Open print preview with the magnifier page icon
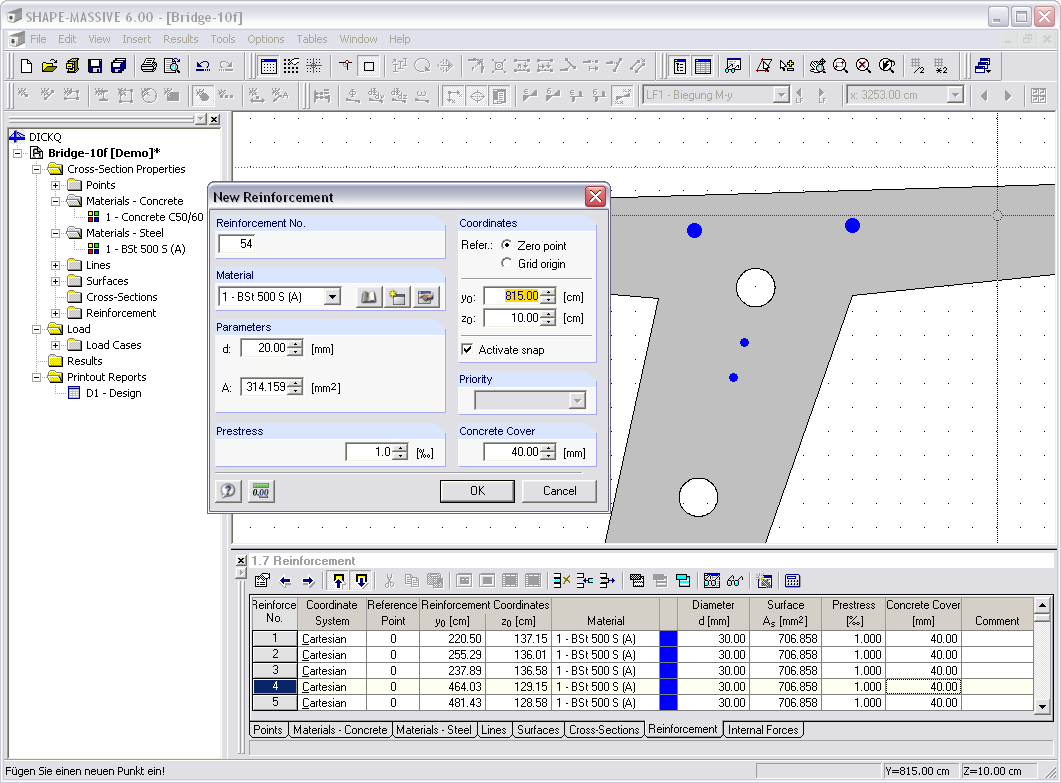Viewport: 1061px width, 783px height. tap(173, 66)
